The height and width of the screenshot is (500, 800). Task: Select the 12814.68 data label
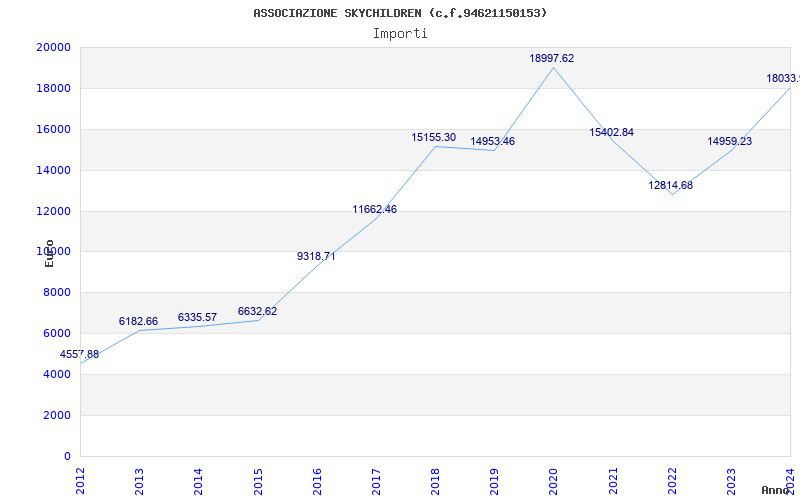[670, 185]
